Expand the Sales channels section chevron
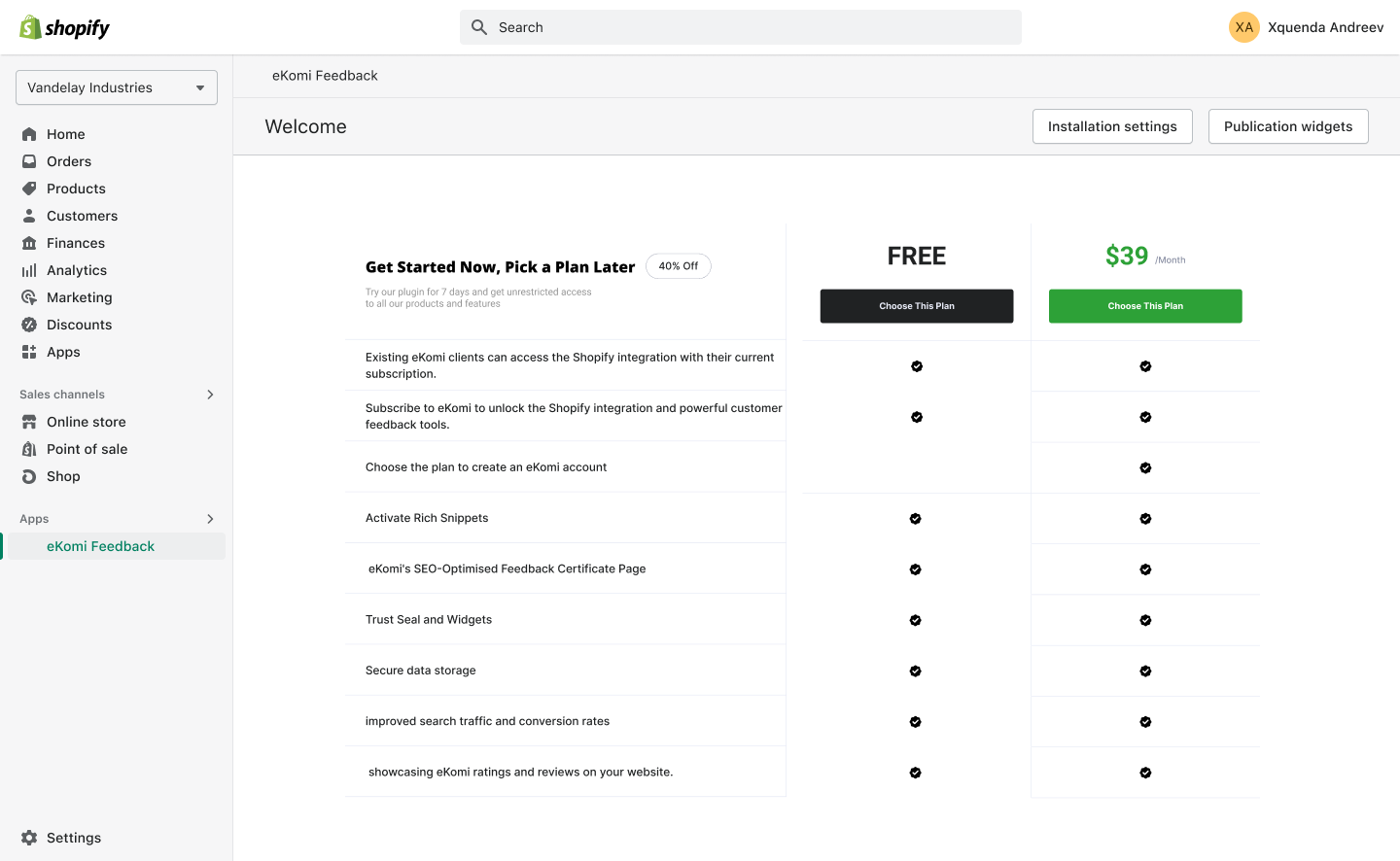The width and height of the screenshot is (1400, 861). pyautogui.click(x=210, y=395)
